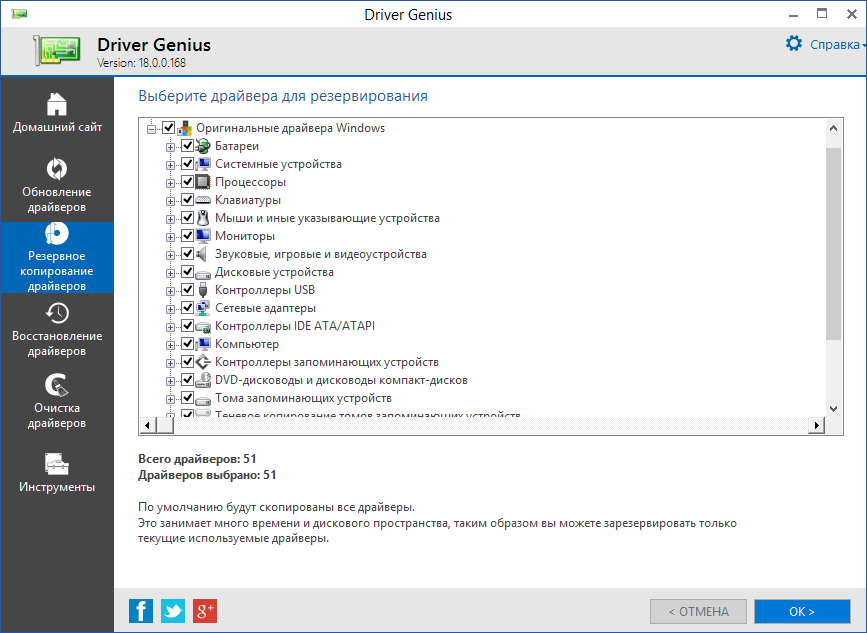Click the Контроллеры USB plug icon

(x=203, y=290)
